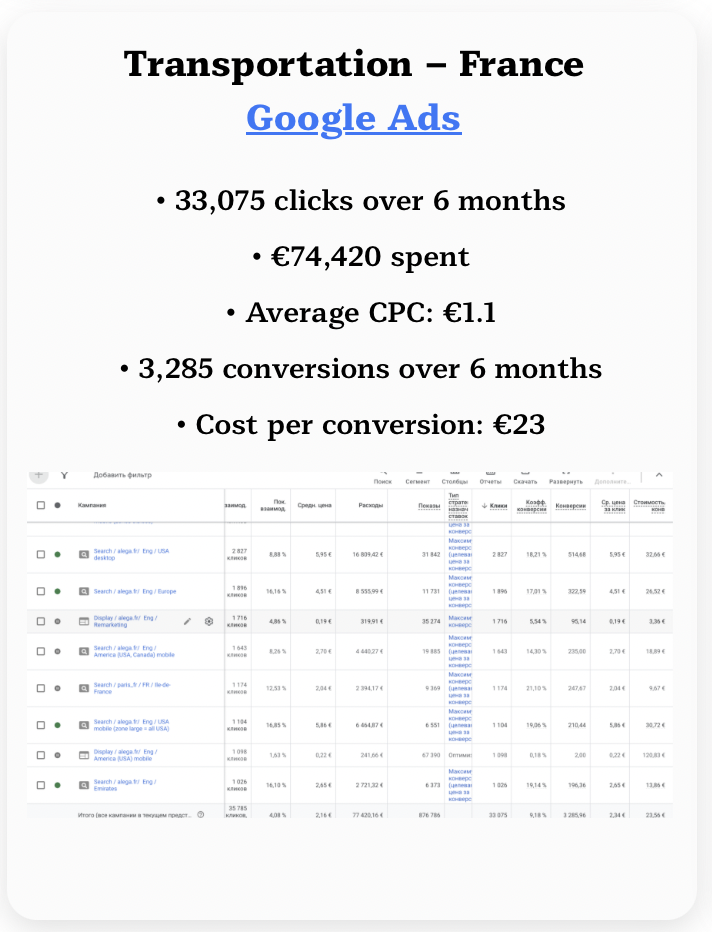Open settings gear on Remarketing campaign row
The width and height of the screenshot is (712, 932).
coord(209,621)
